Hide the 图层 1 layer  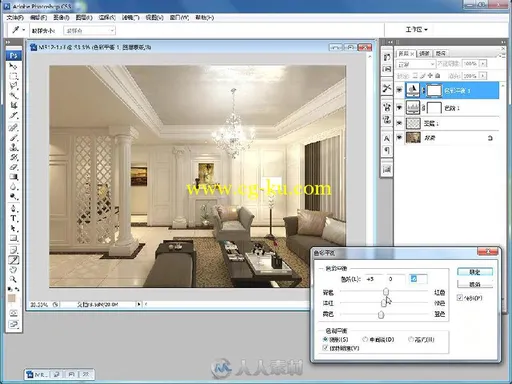pos(399,123)
